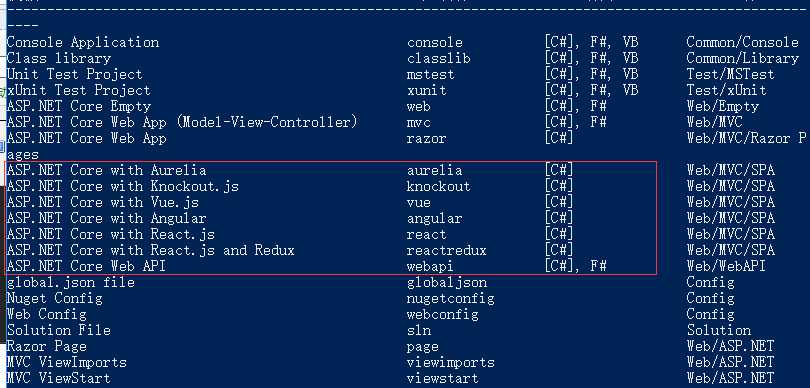Click the 'reactredux' short name
This screenshot has height=388, width=810.
446,251
